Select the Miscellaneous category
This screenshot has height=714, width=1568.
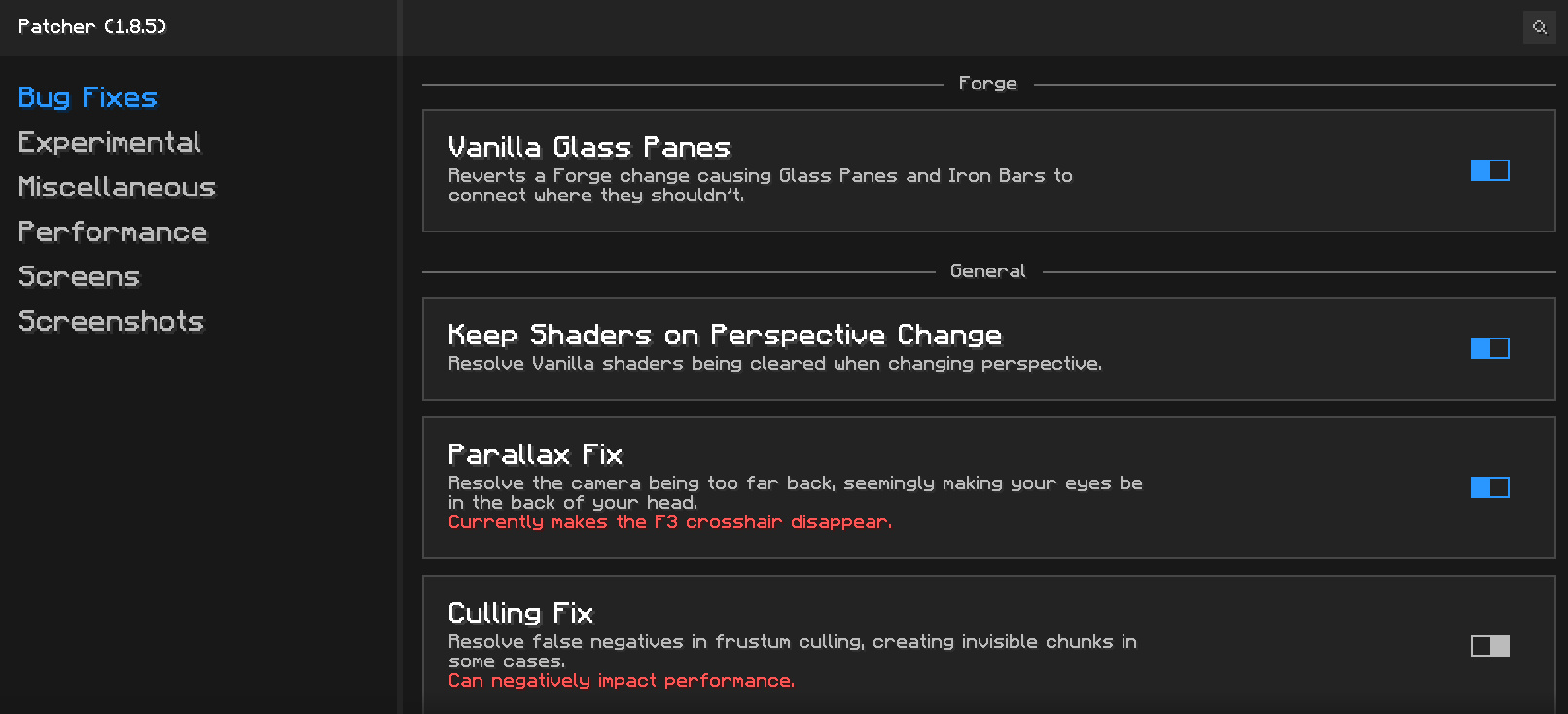click(x=117, y=187)
